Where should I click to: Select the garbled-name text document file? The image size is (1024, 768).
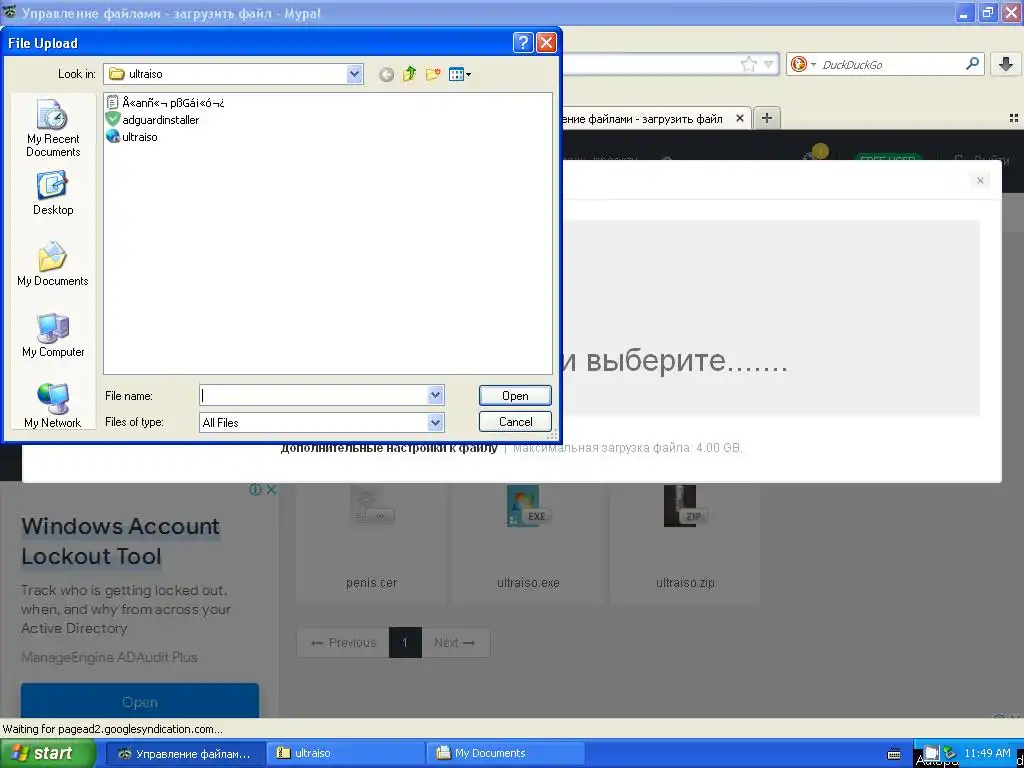coord(165,103)
